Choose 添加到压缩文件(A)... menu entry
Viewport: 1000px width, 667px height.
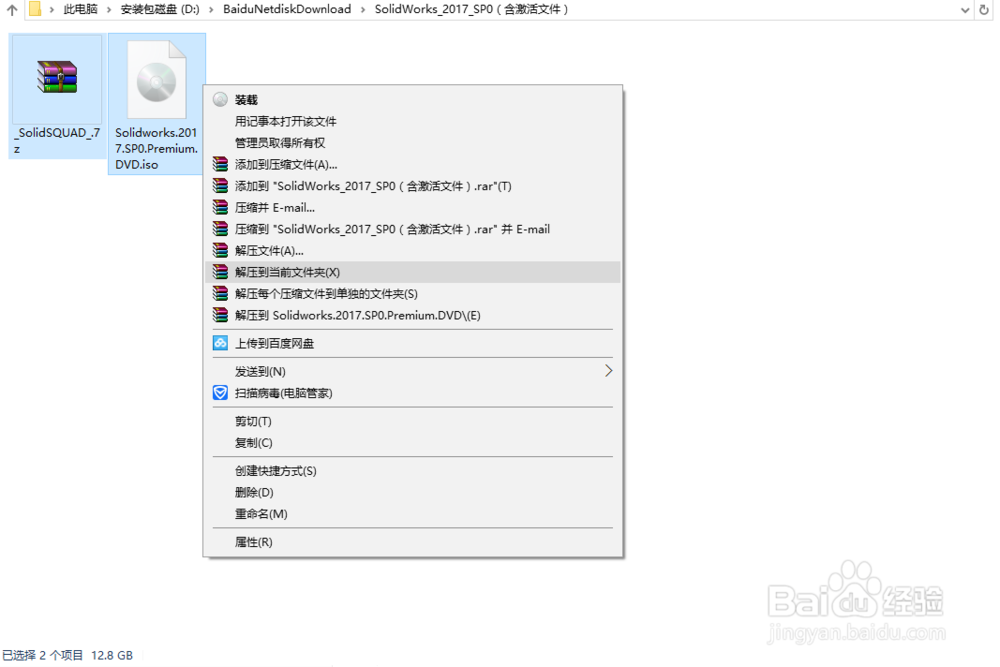click(413, 165)
